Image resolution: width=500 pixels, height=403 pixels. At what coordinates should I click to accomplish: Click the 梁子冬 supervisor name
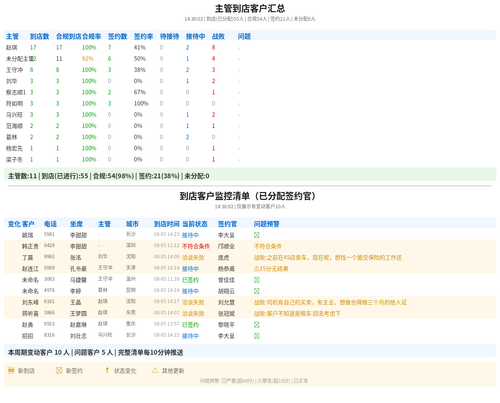coord(14,160)
